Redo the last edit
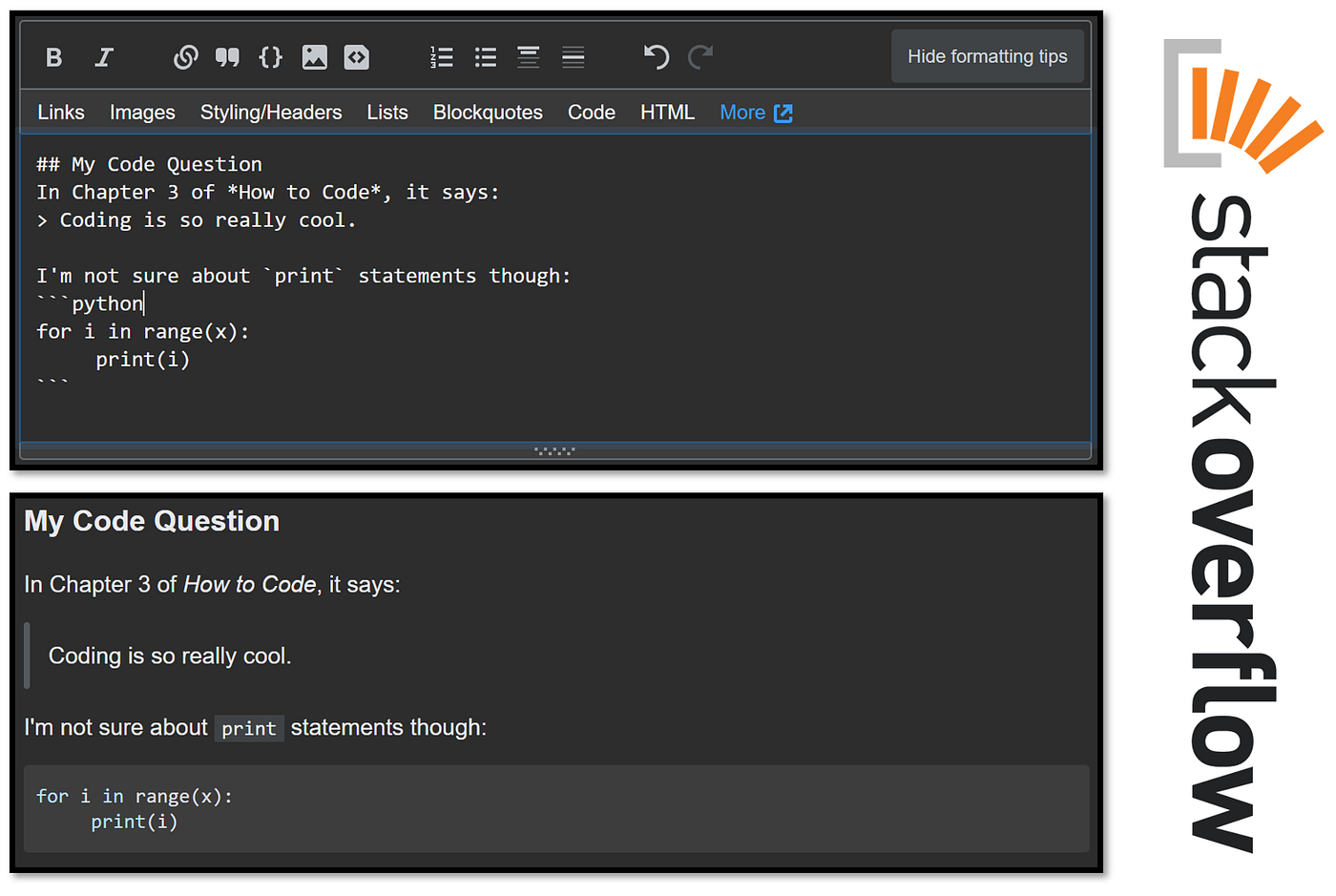 tap(700, 56)
